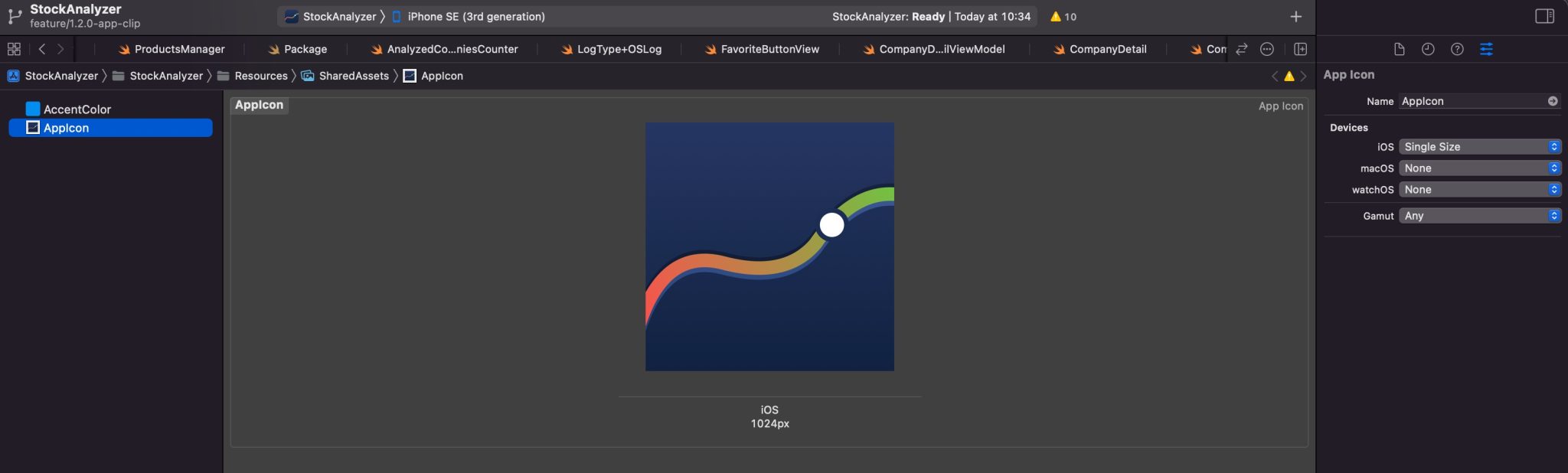Image resolution: width=1568 pixels, height=473 pixels.
Task: Switch to the AnalyzedCo...niesCounter tab
Action: click(444, 49)
